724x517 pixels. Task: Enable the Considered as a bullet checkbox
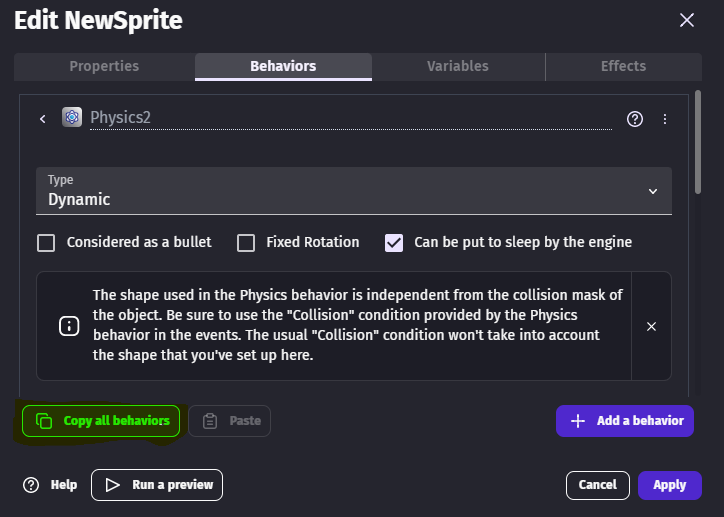(x=46, y=243)
